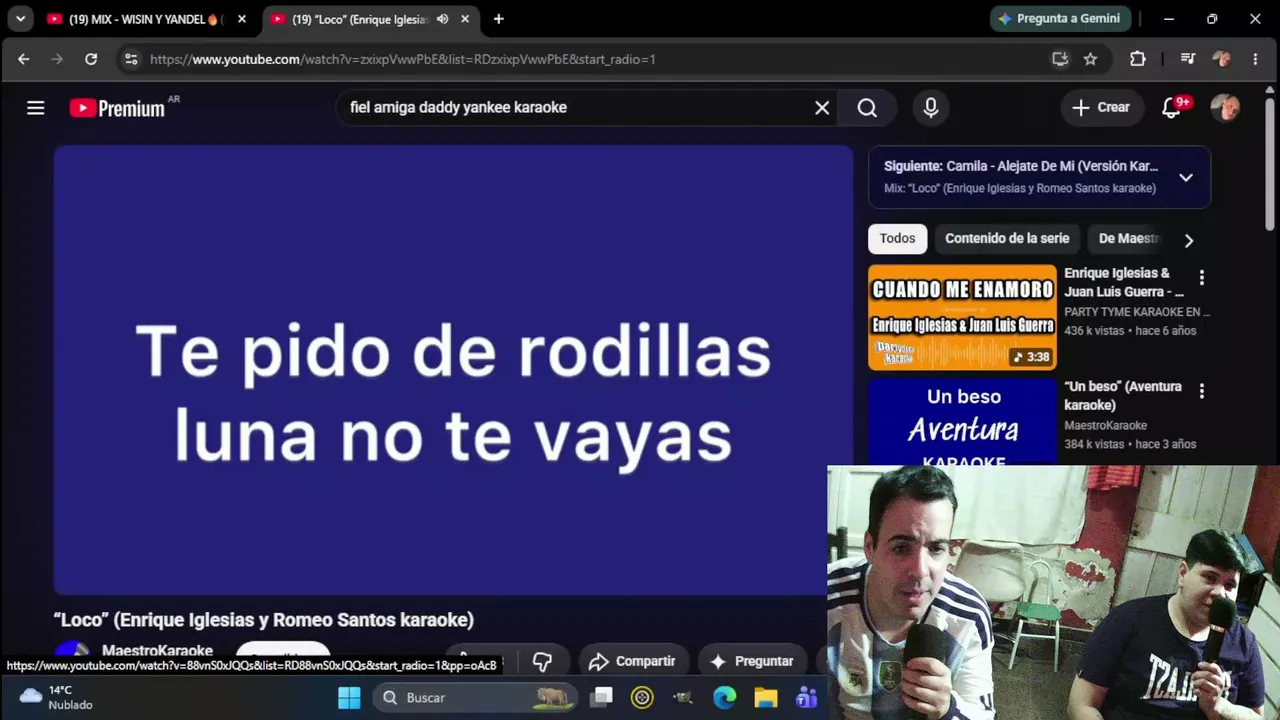The width and height of the screenshot is (1280, 720).
Task: Click the "Loco" video title text
Action: pyautogui.click(x=264, y=620)
